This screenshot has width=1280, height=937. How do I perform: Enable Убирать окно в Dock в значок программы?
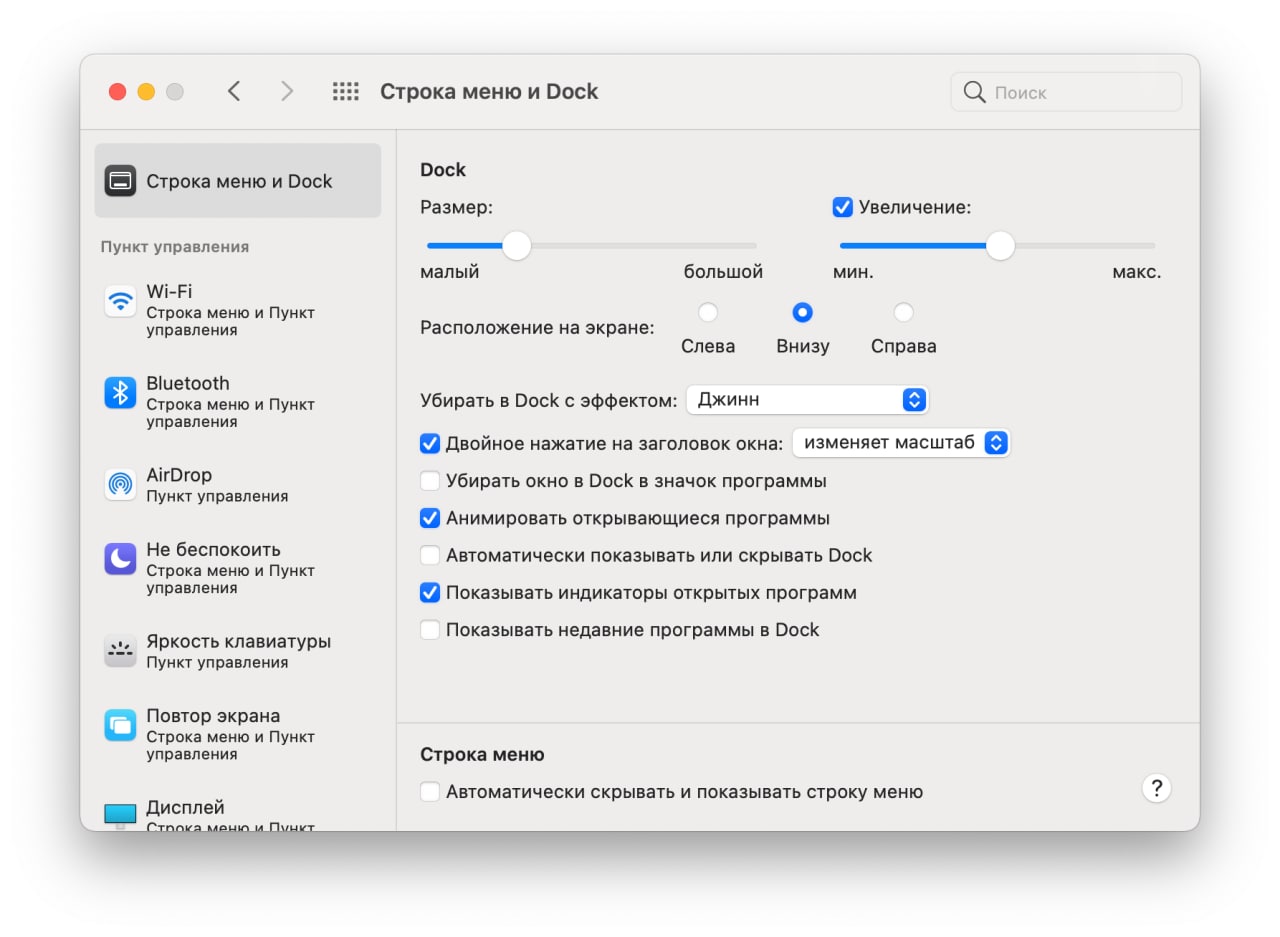tap(430, 481)
